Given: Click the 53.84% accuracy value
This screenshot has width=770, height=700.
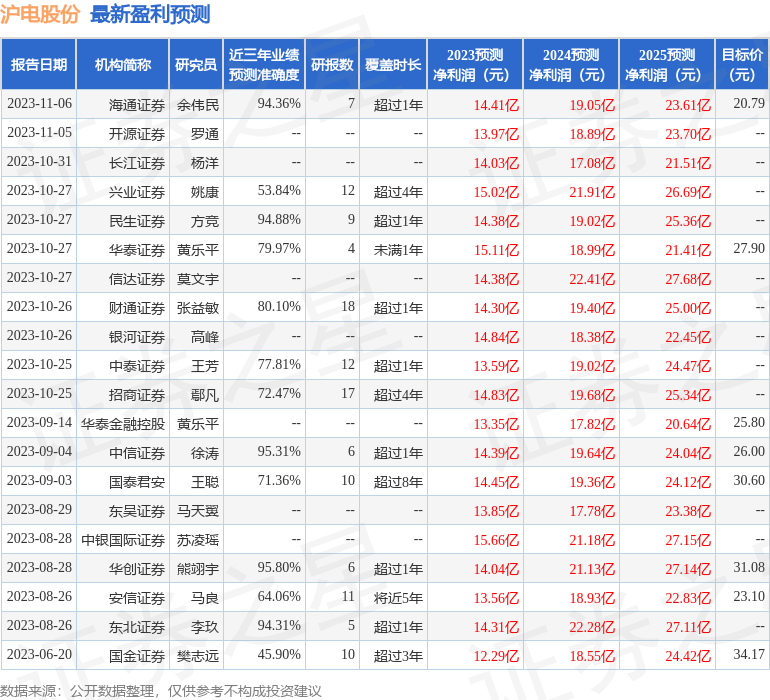Looking at the screenshot, I should (279, 191).
